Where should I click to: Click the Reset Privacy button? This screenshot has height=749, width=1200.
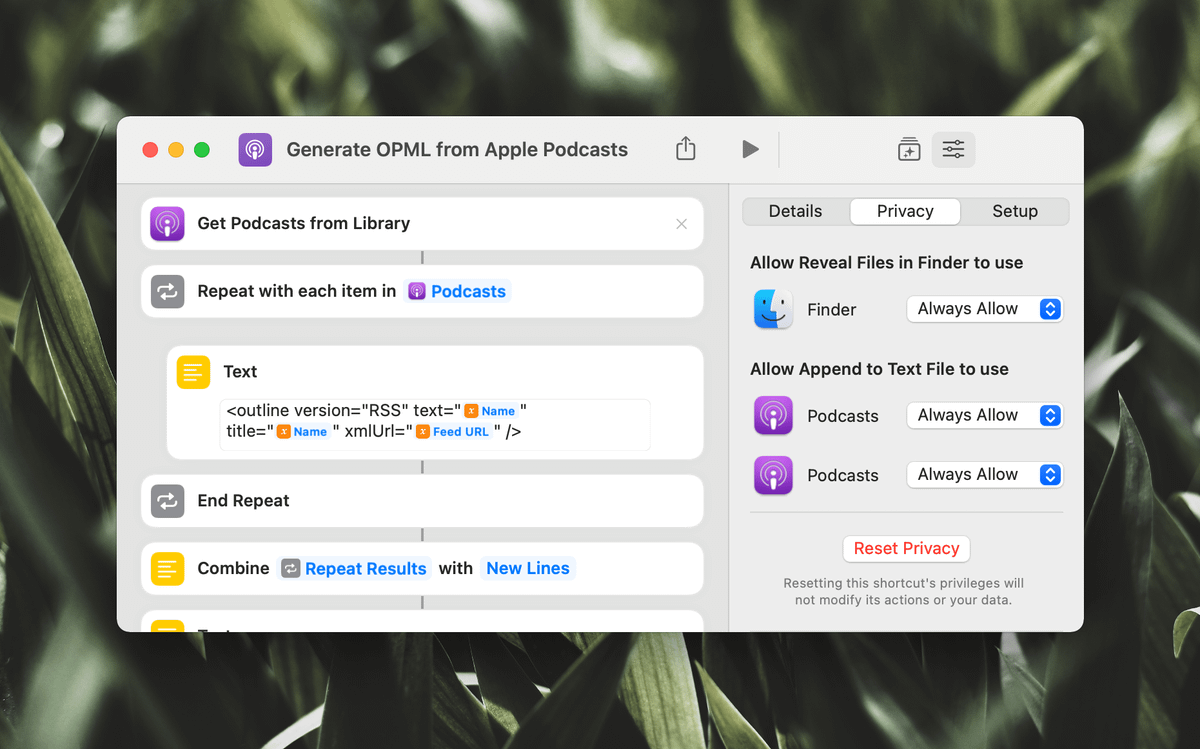[906, 548]
